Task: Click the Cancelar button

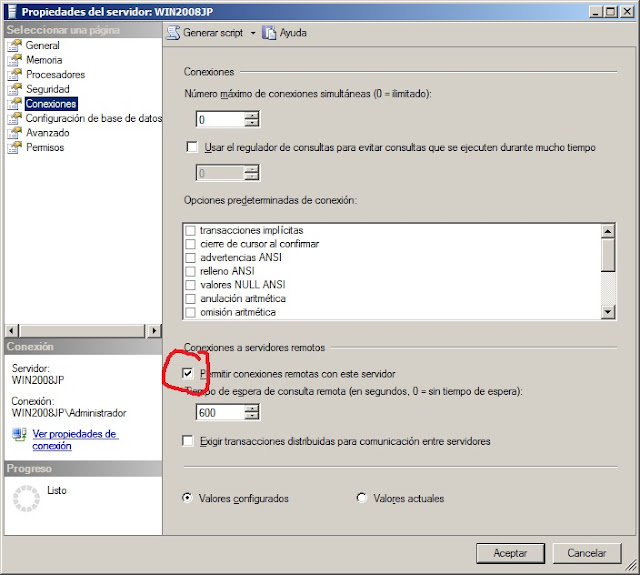Action: 587,553
